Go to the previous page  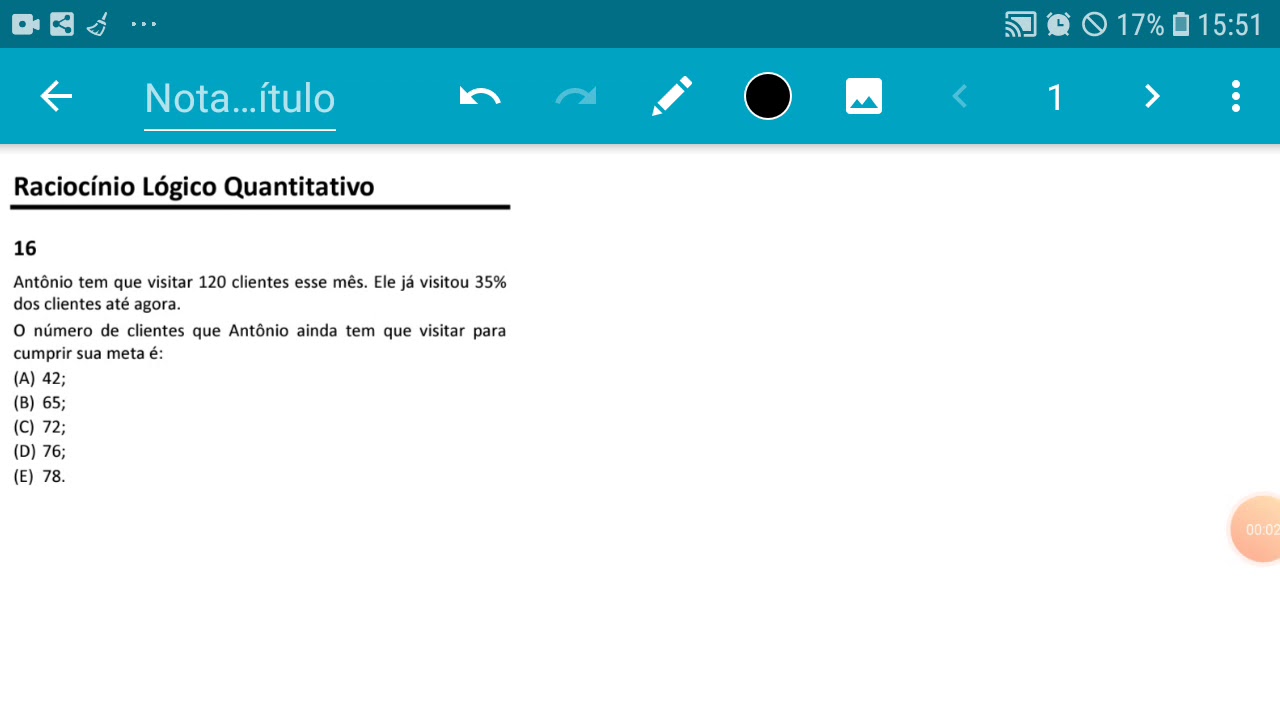pos(960,97)
